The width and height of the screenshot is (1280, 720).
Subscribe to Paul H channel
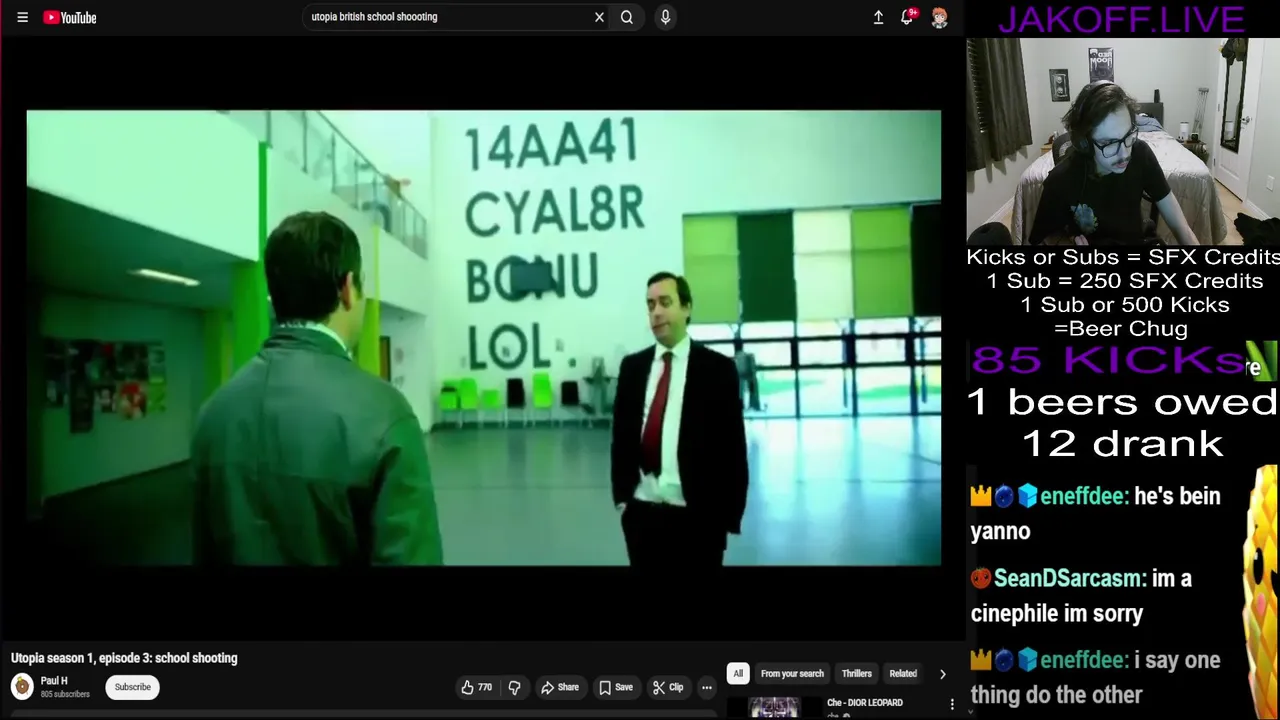point(132,687)
